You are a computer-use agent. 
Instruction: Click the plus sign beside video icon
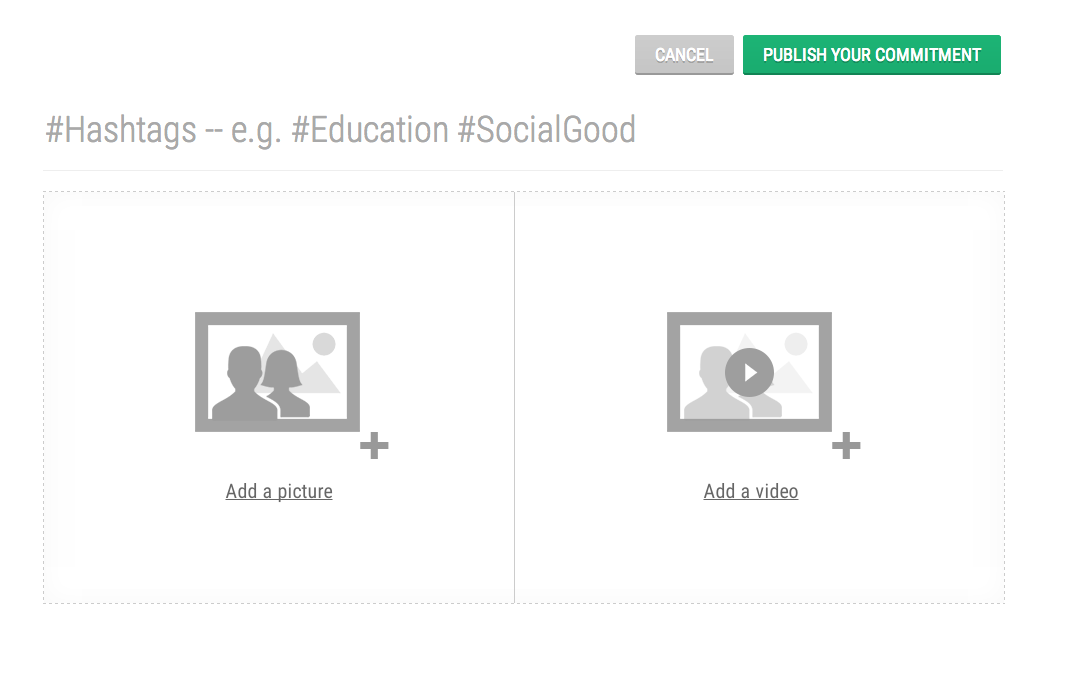coord(846,446)
